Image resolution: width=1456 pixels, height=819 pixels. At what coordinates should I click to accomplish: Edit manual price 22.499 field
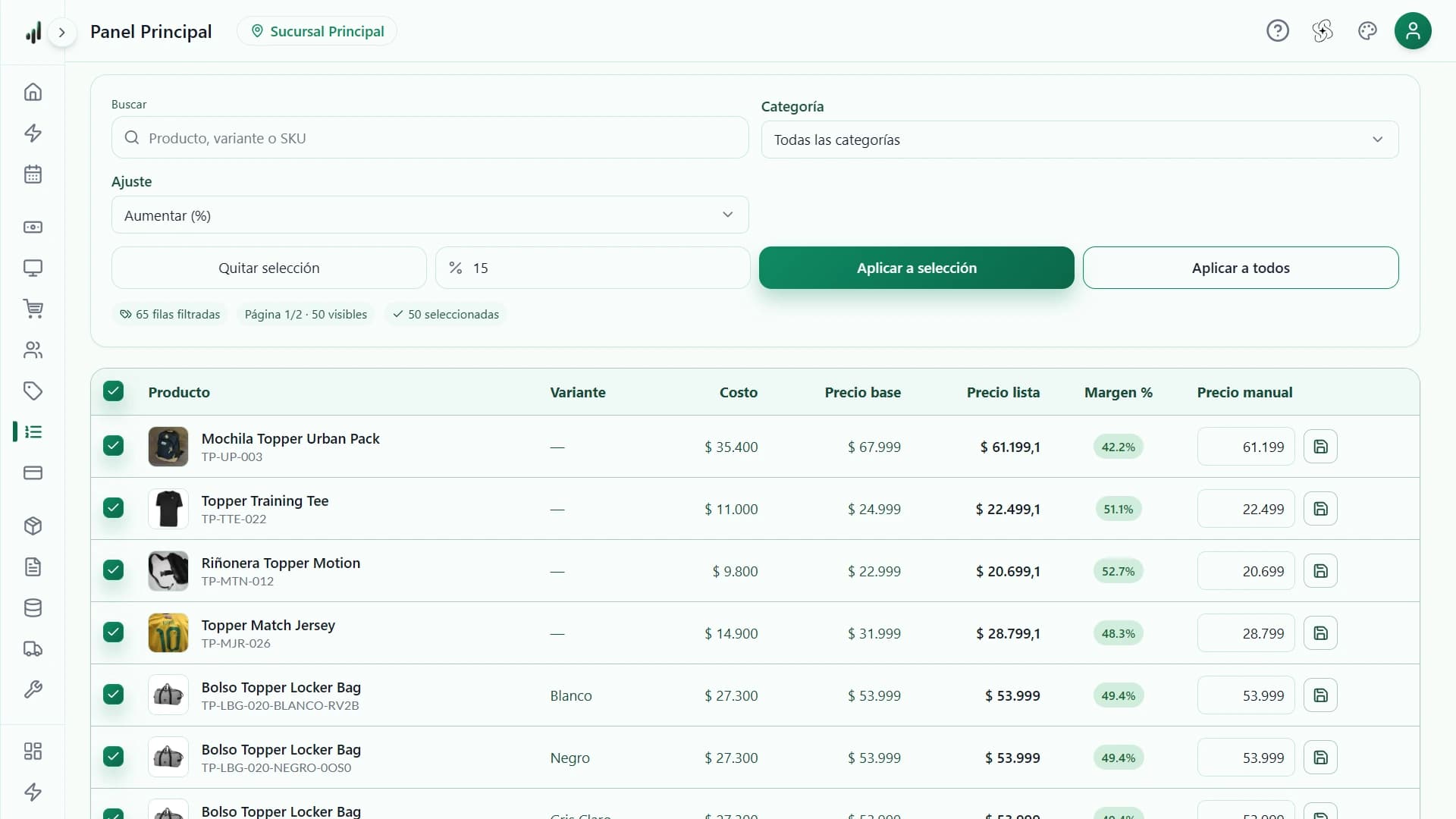tap(1246, 509)
